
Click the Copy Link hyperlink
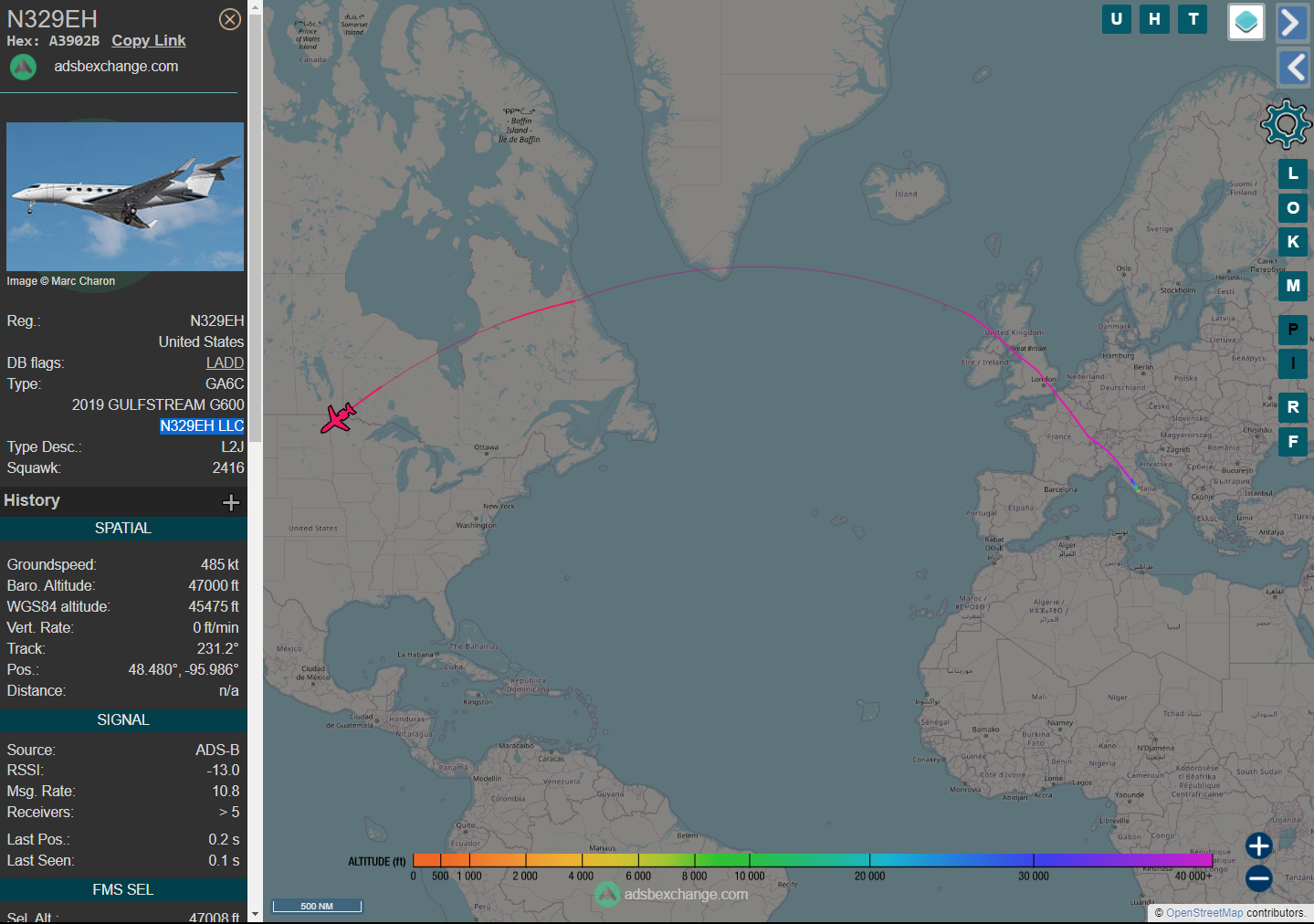click(149, 40)
